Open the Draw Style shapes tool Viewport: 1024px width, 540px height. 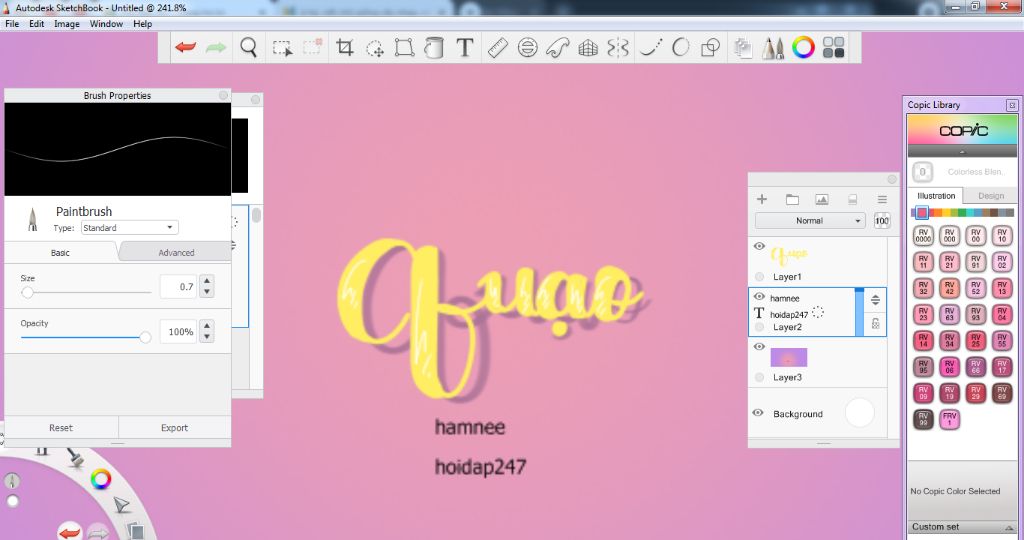[x=710, y=48]
